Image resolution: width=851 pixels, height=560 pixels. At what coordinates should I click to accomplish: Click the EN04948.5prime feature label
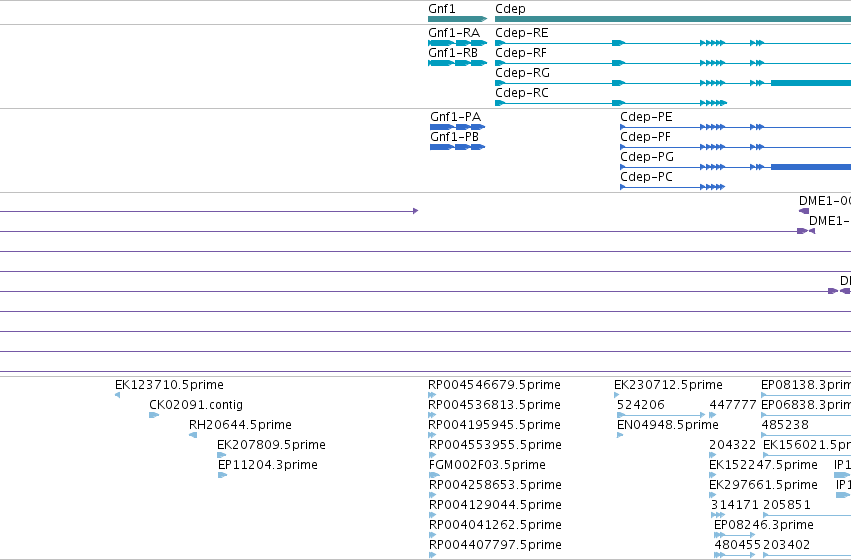(668, 425)
